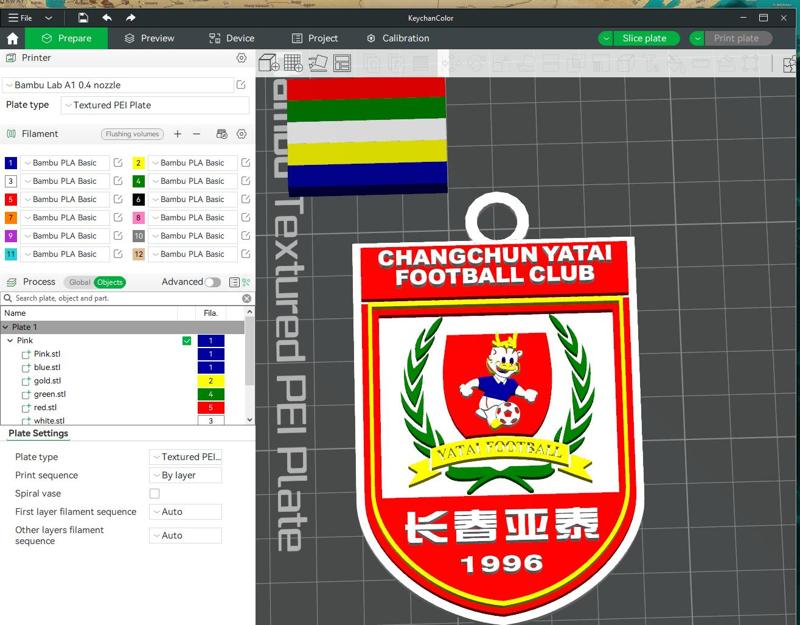Open First layer filament sequence dropdown
This screenshot has width=800, height=625.
pos(186,512)
